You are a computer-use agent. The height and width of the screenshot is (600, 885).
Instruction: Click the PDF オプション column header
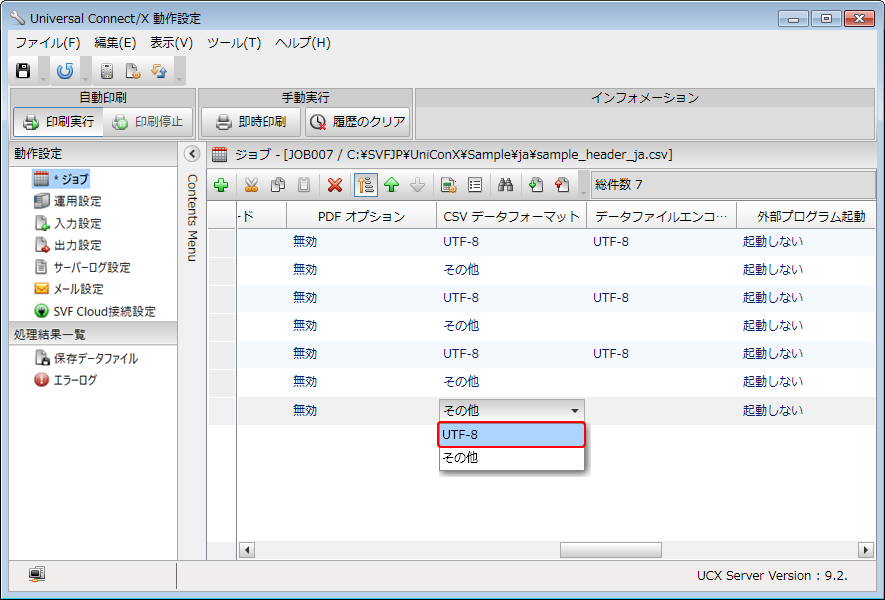(x=361, y=216)
